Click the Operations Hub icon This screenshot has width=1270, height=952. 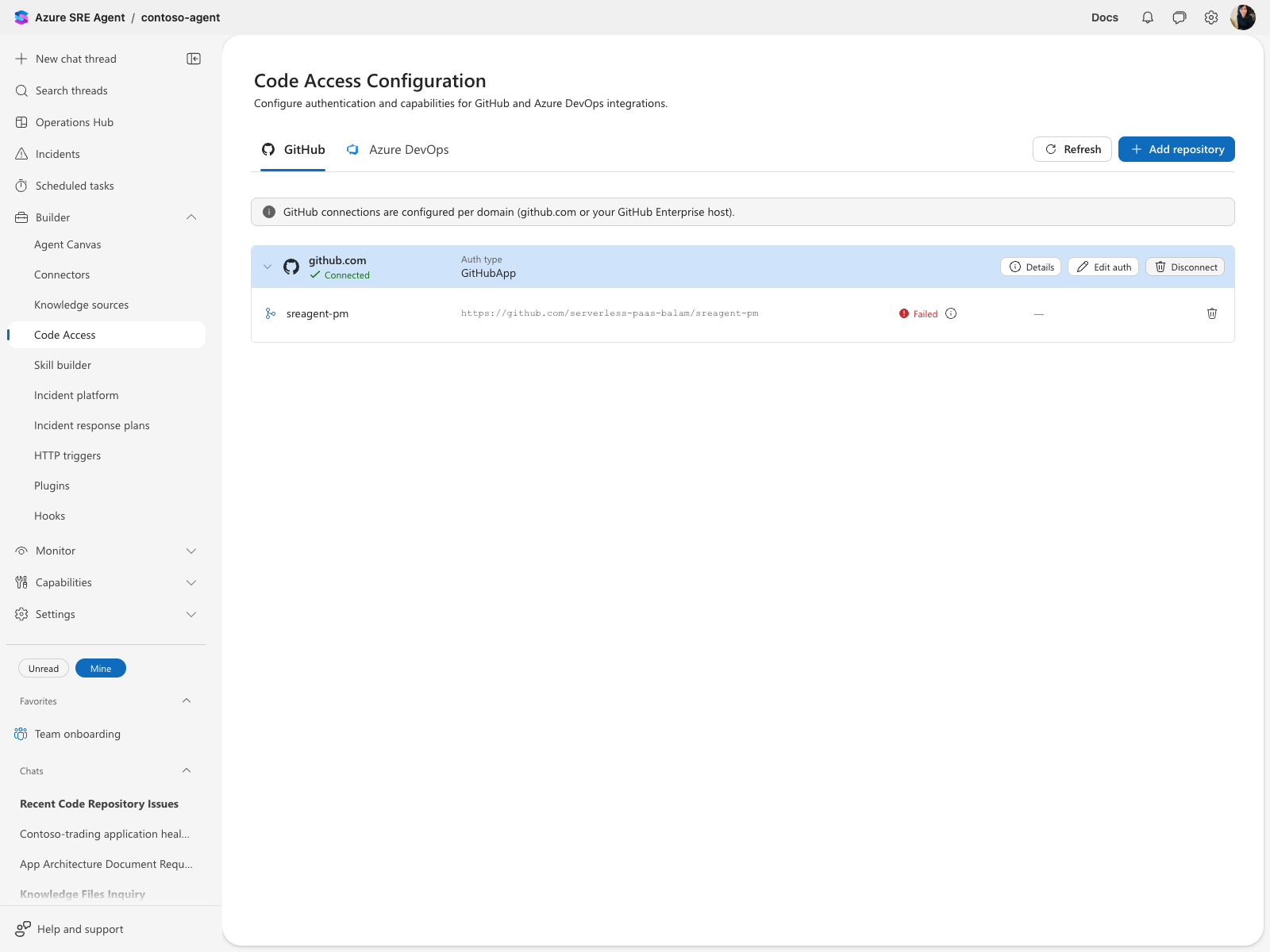pyautogui.click(x=21, y=122)
